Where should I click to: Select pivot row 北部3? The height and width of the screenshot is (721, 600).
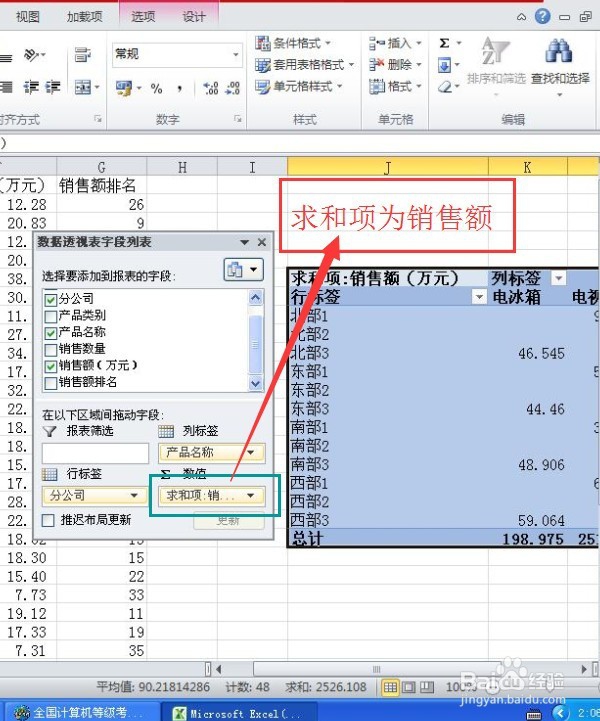310,353
